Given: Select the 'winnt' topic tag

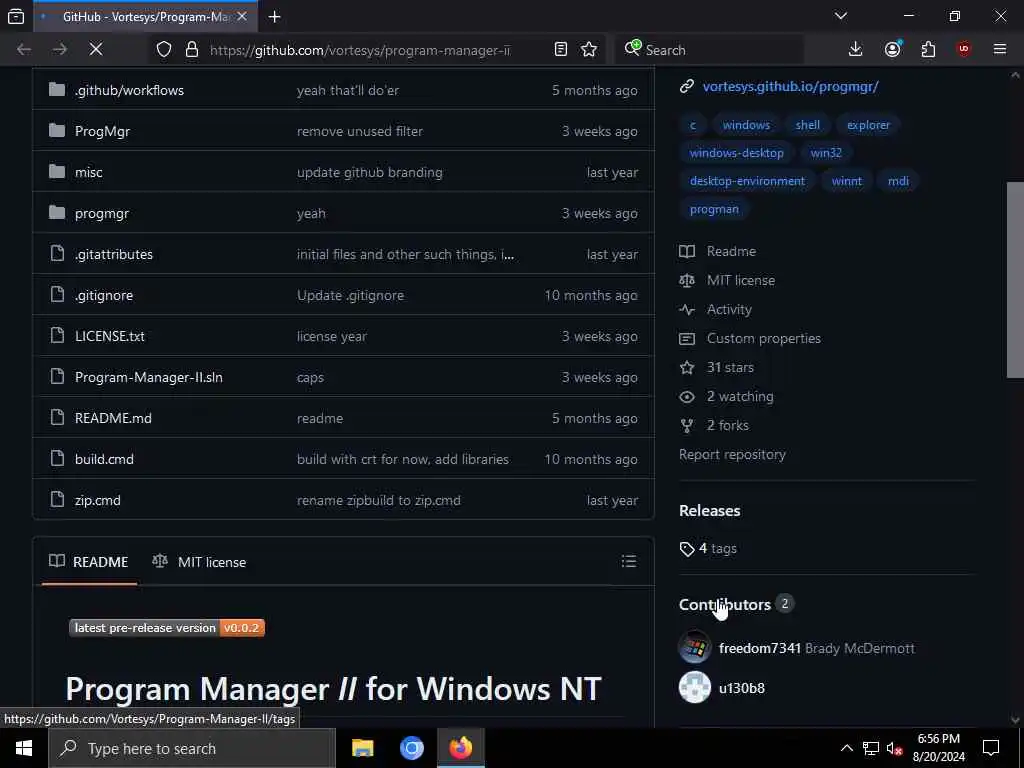Looking at the screenshot, I should pyautogui.click(x=847, y=181).
